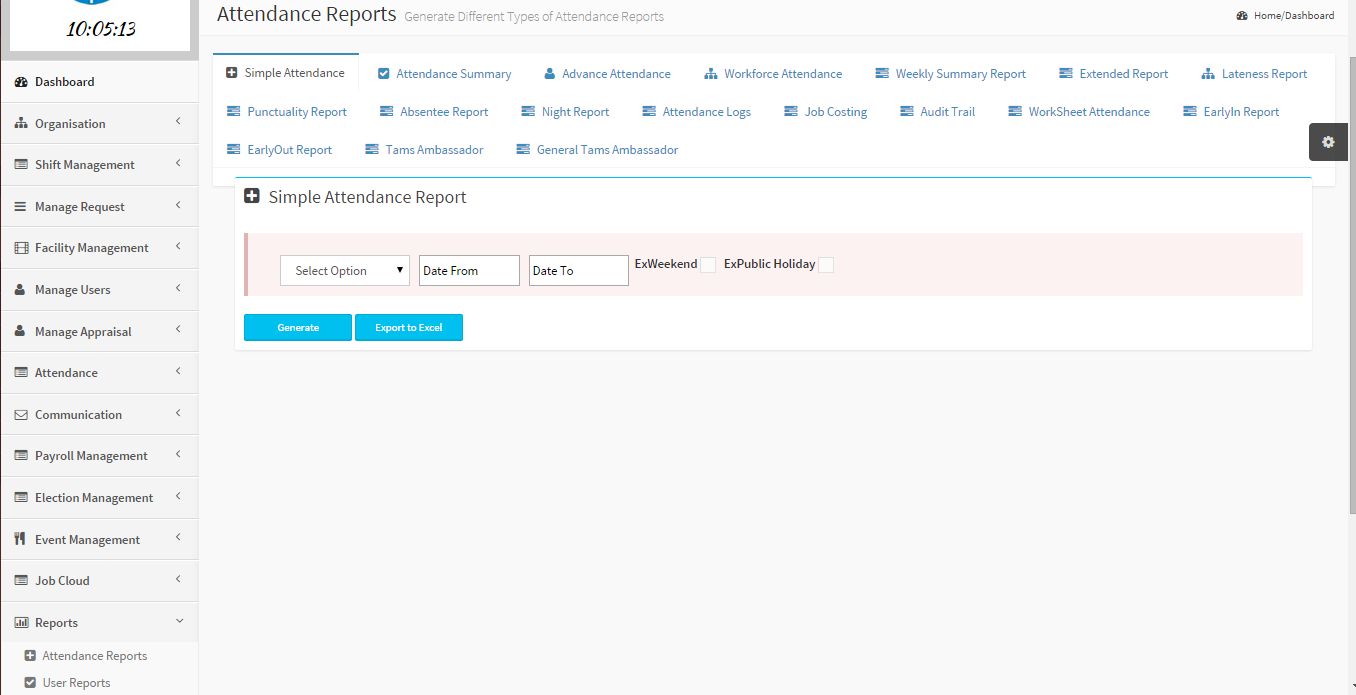Click the Dashboard gauge icon in sidebar
The image size is (1356, 695).
click(x=21, y=82)
